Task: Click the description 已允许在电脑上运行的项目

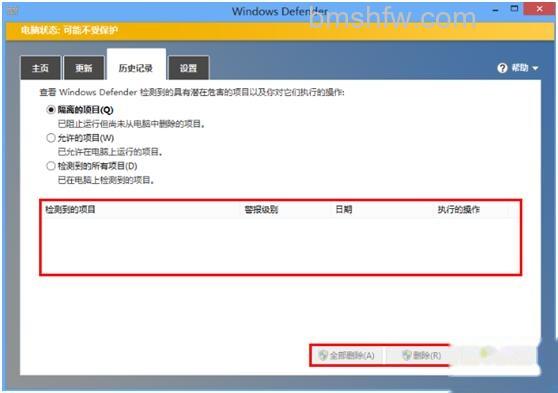Action: [110, 152]
